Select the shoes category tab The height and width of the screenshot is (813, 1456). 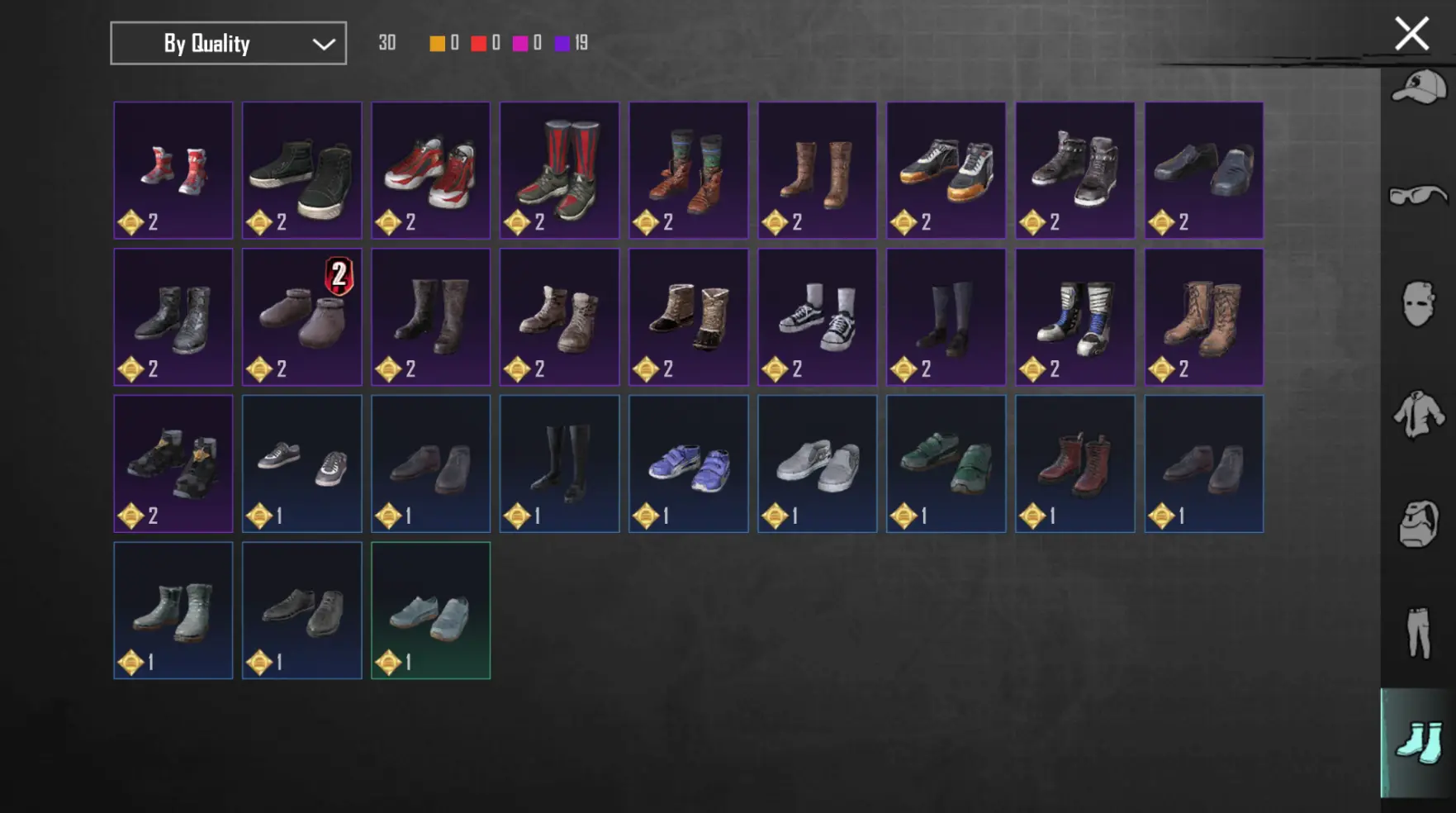coord(1419,742)
